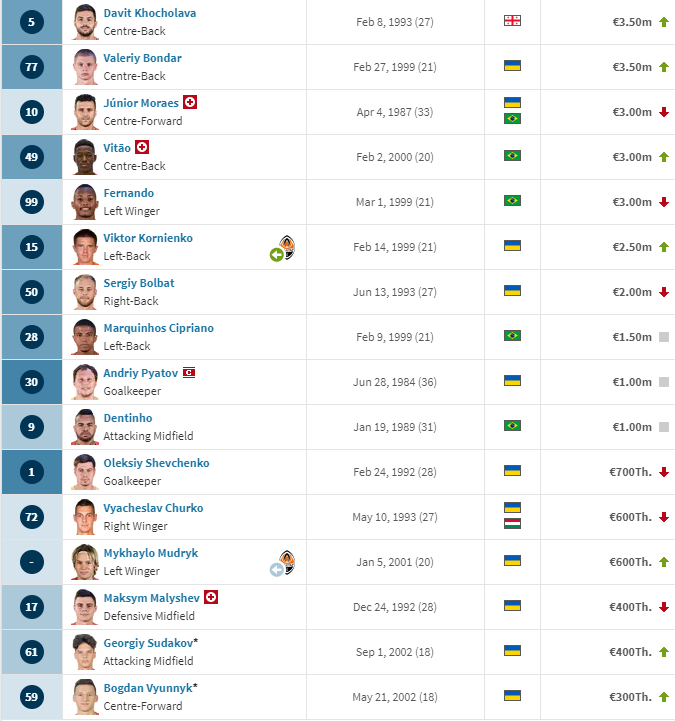This screenshot has width=675, height=721.
Task: Click the Georgian flag in Davit Khocholava's row
Action: click(512, 20)
